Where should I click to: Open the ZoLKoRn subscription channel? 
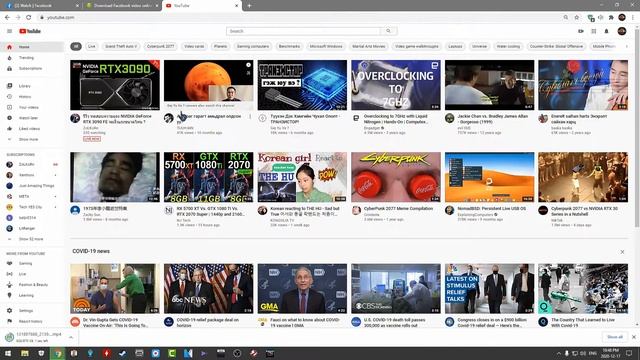coord(32,164)
